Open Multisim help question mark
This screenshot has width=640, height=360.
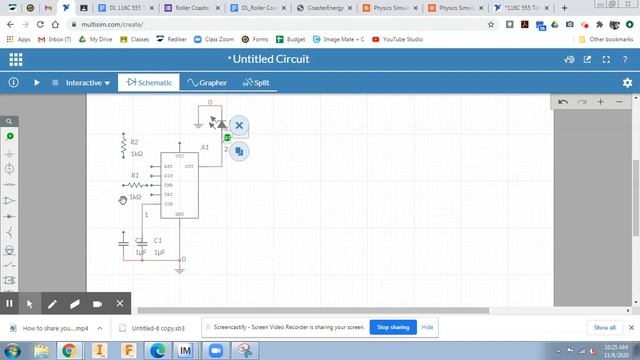coord(625,60)
